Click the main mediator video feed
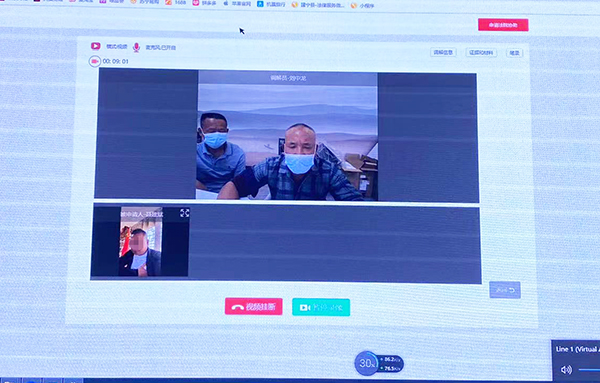Viewport: 600px width, 383px height. click(287, 136)
